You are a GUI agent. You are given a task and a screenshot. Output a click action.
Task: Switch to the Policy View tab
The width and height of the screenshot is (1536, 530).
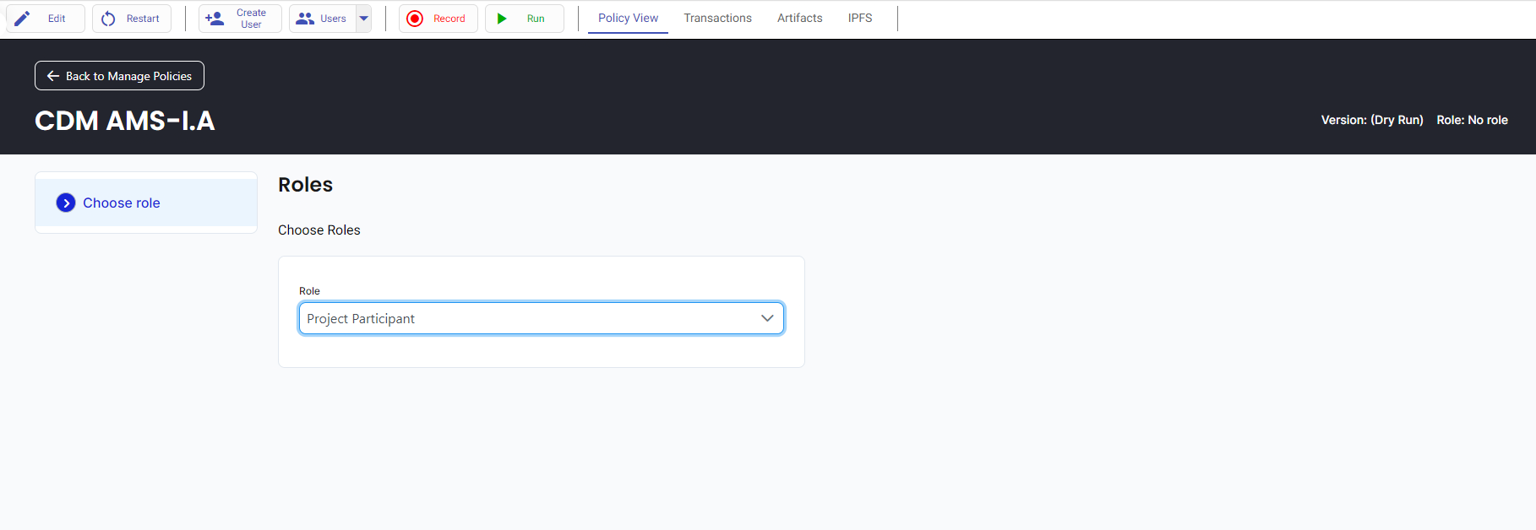click(x=628, y=18)
